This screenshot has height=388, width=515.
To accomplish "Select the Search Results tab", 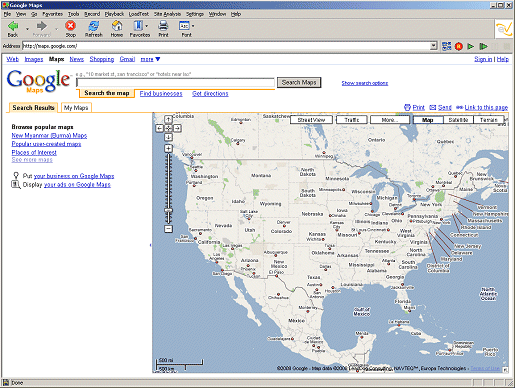I will click(33, 108).
